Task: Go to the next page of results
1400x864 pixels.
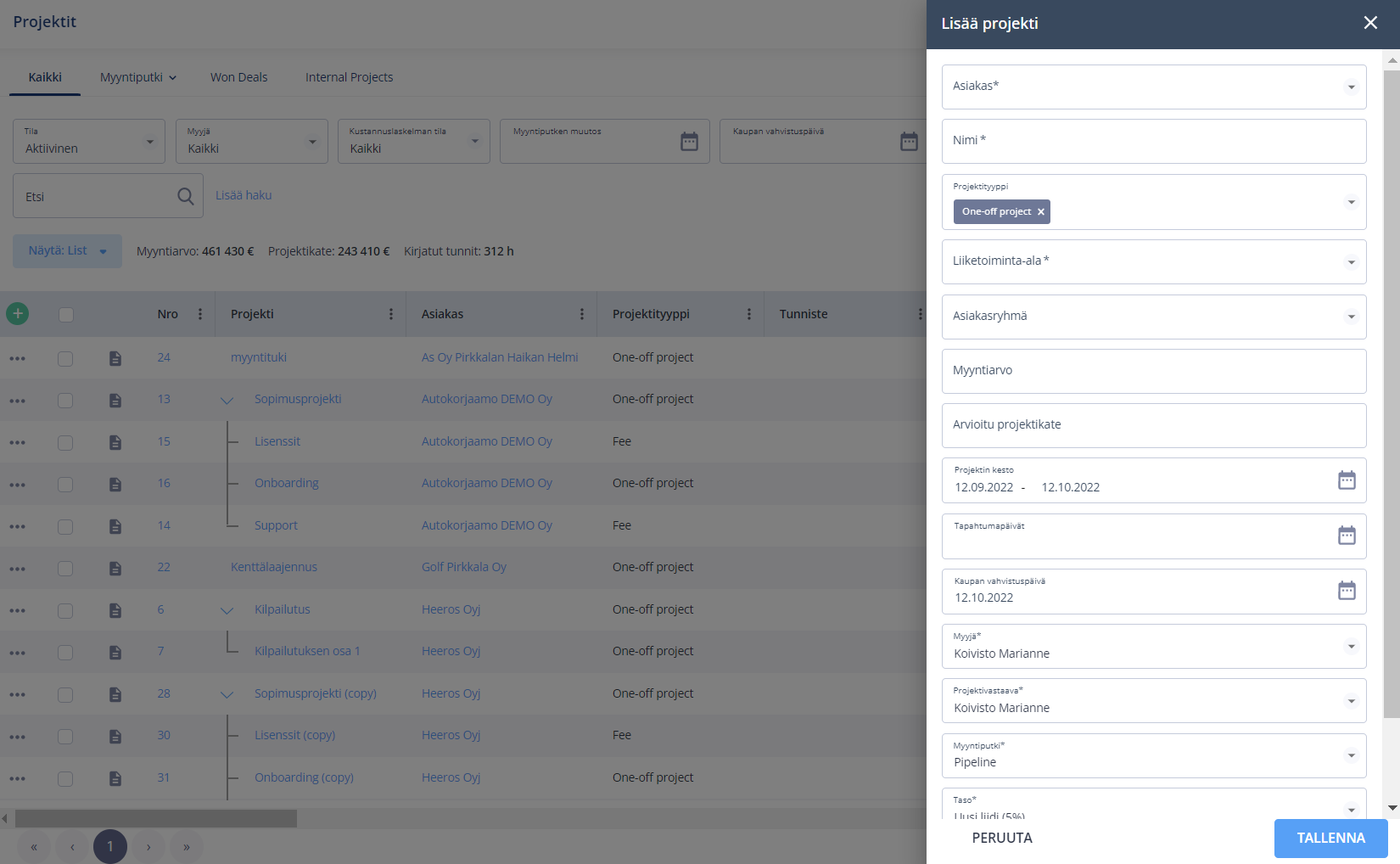Action: 148,847
